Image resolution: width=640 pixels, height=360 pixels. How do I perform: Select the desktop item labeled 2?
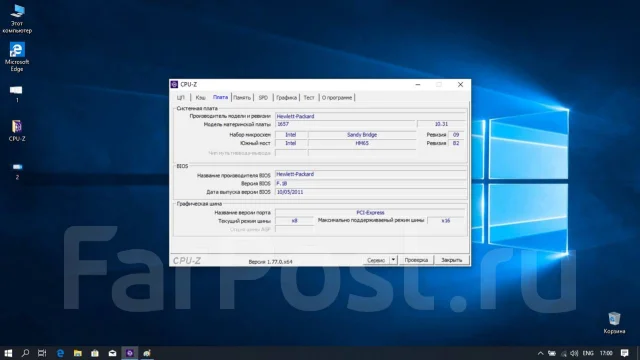tap(17, 171)
